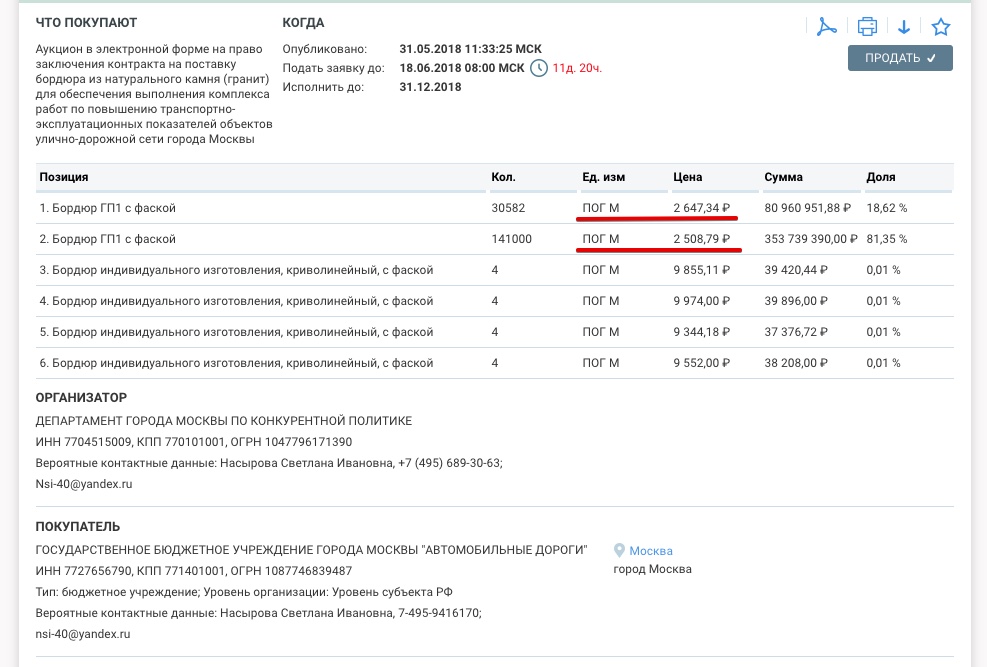Click the Цена column header

(x=688, y=177)
